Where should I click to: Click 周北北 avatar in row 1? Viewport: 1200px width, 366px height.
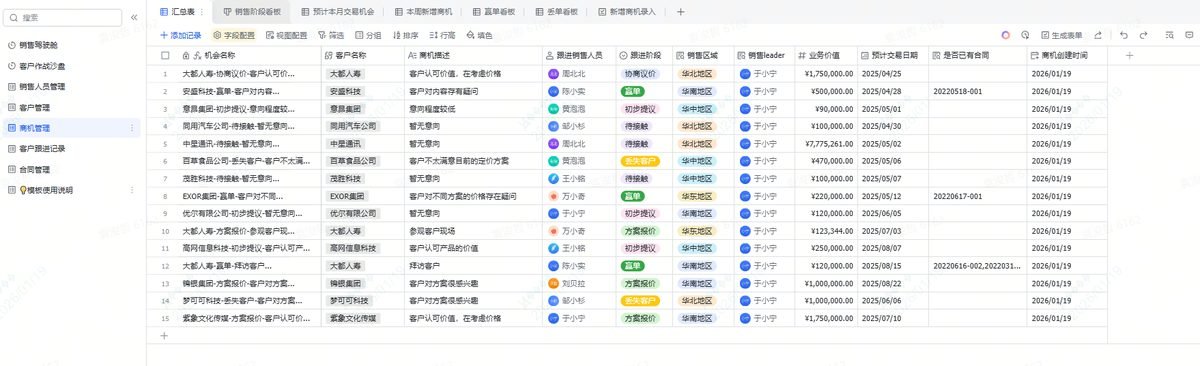click(553, 74)
